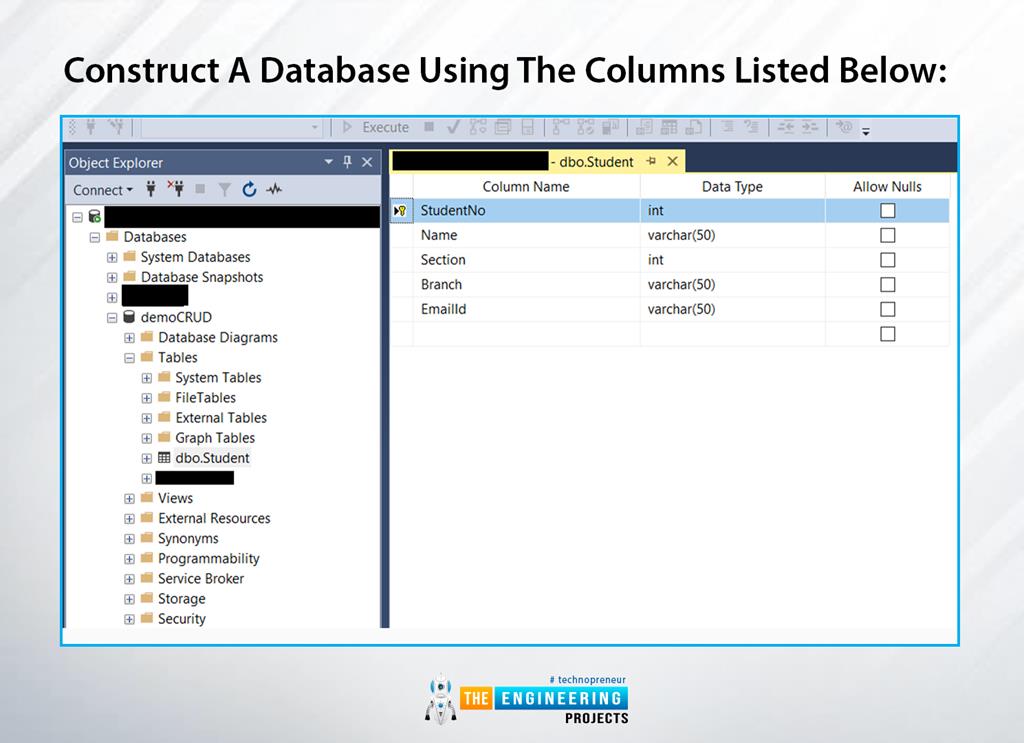Enable Allow Nulls for EmailId
1024x743 pixels.
(887, 308)
